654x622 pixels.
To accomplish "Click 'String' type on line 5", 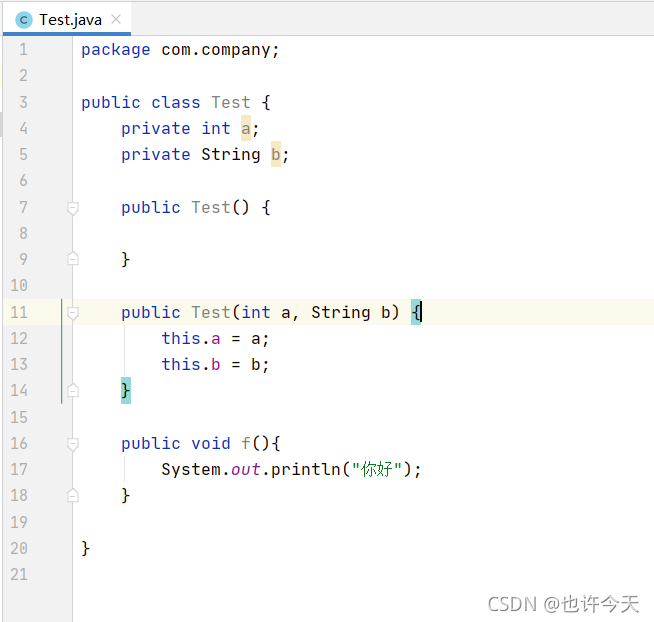I will (231, 154).
